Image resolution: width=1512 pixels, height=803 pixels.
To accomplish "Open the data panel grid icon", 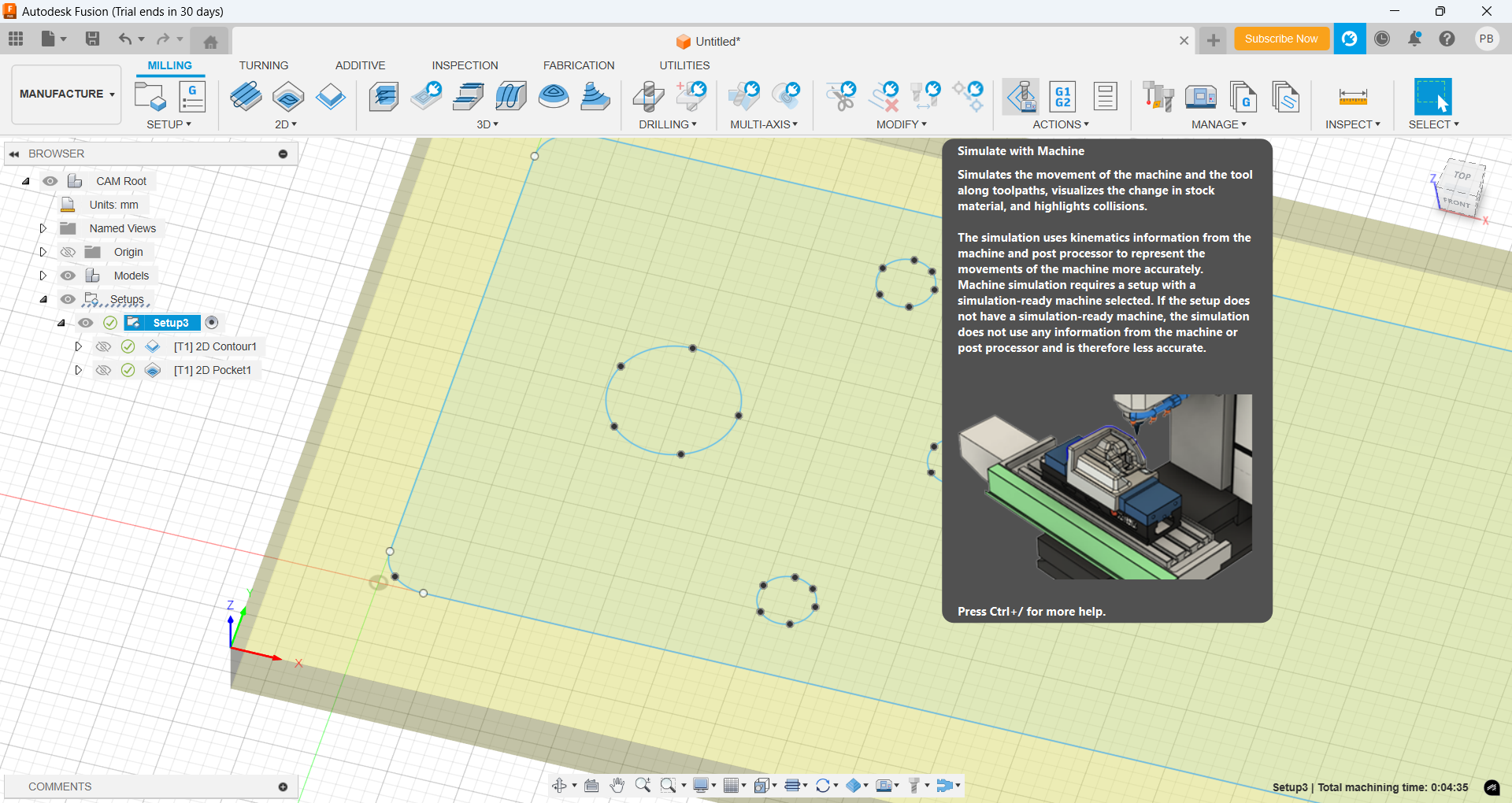I will pos(16,39).
